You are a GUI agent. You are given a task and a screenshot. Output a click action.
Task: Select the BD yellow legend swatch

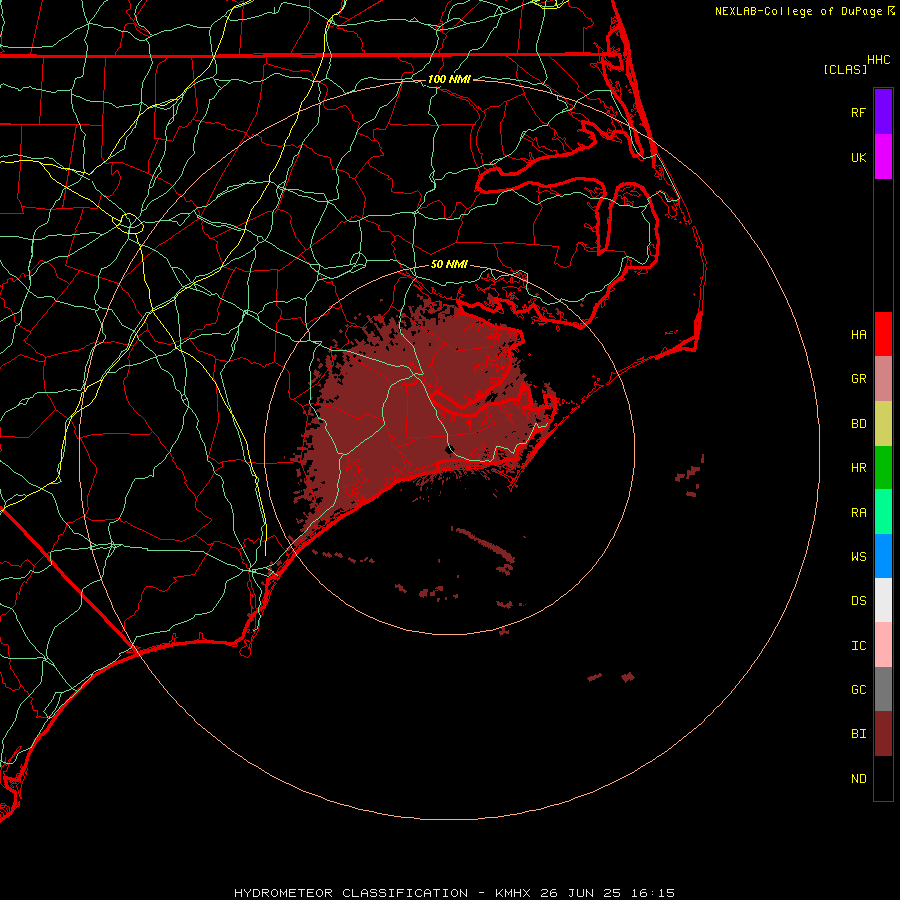point(883,424)
